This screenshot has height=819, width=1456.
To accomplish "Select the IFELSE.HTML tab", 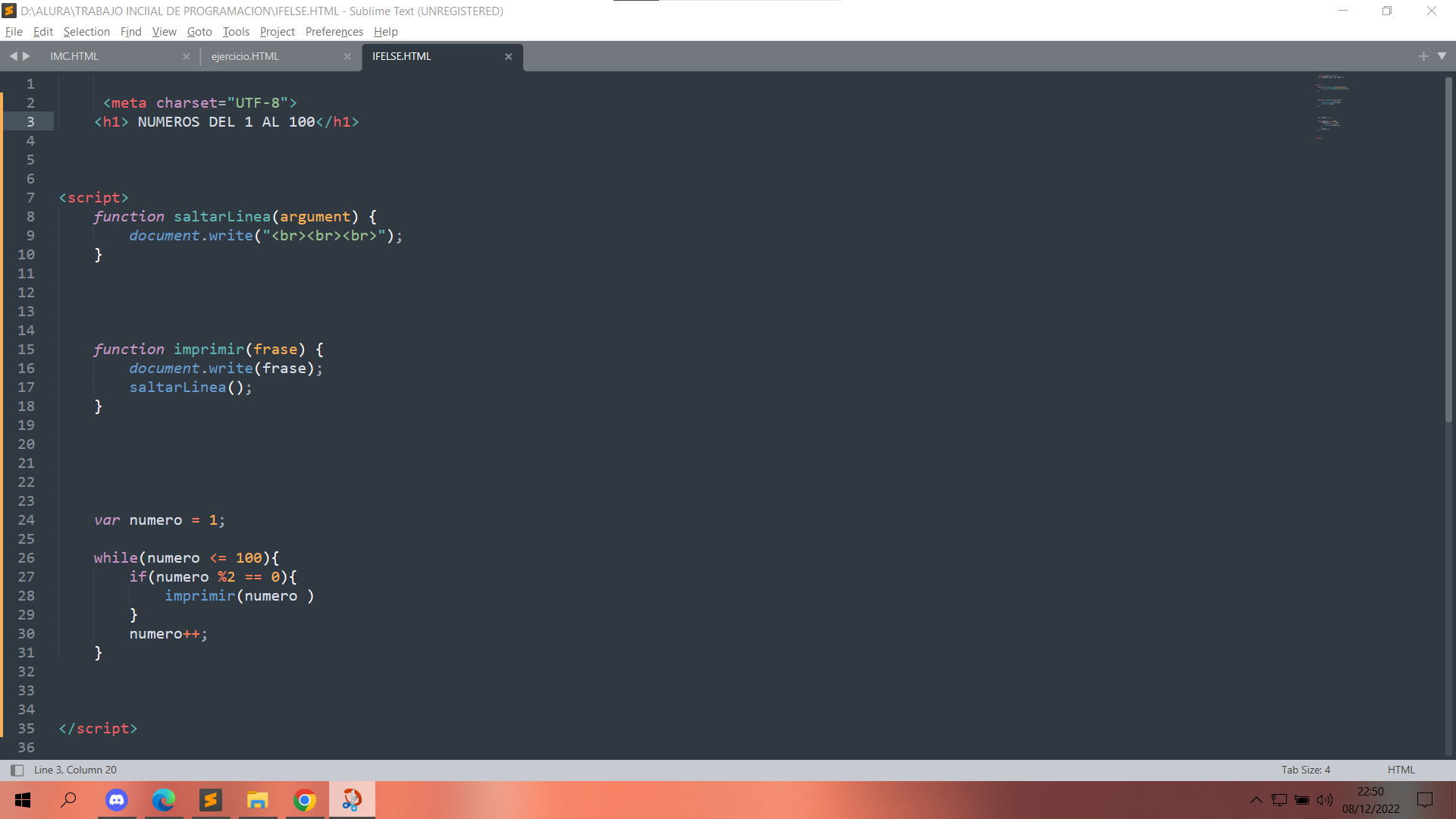I will (402, 56).
